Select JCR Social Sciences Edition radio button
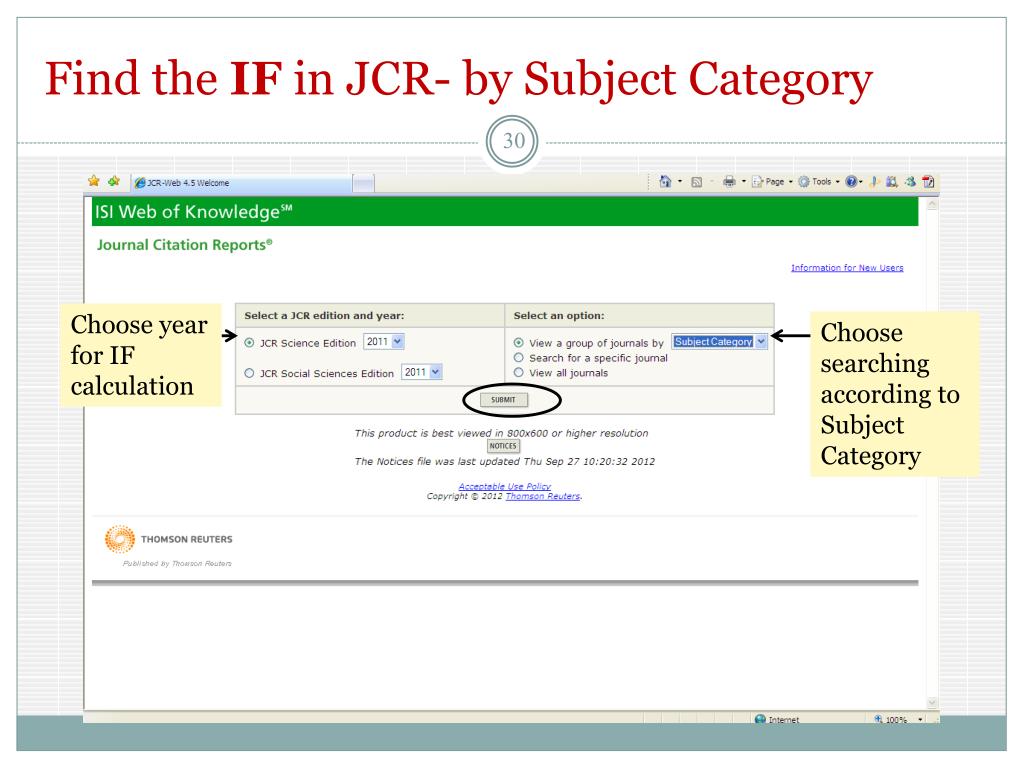This screenshot has height=768, width=1024. coord(249,373)
